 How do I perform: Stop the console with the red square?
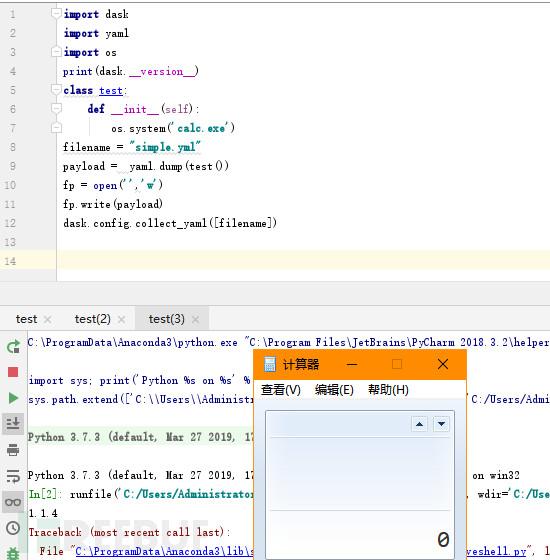pyautogui.click(x=13, y=372)
